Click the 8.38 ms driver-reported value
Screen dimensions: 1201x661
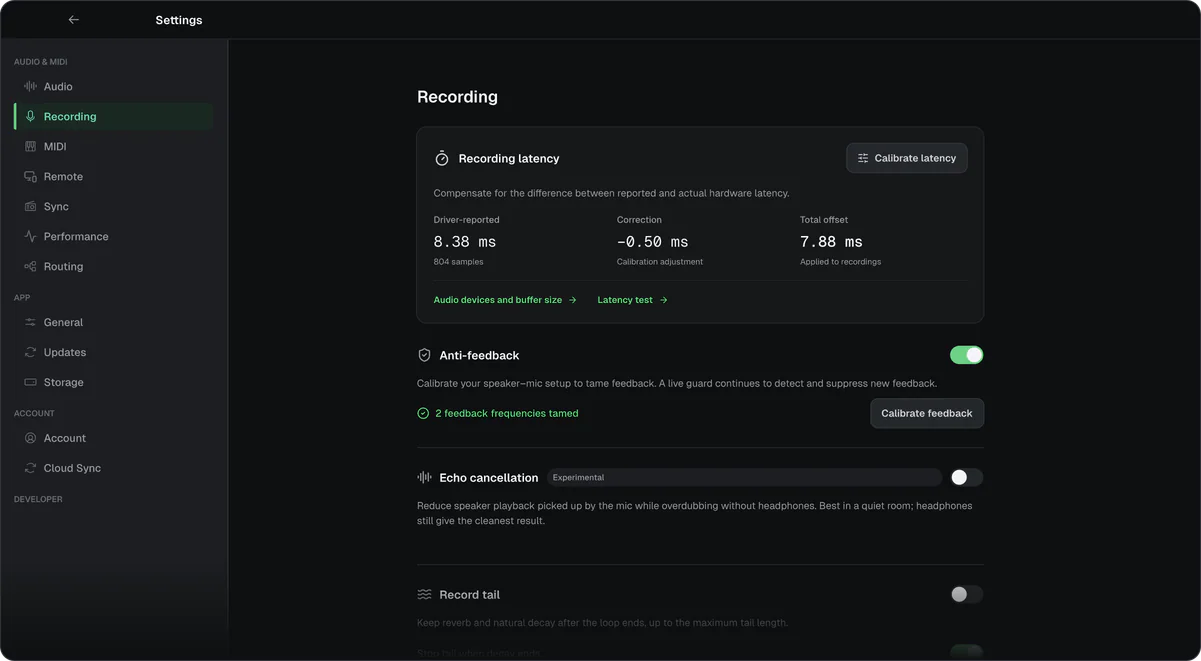coord(465,242)
